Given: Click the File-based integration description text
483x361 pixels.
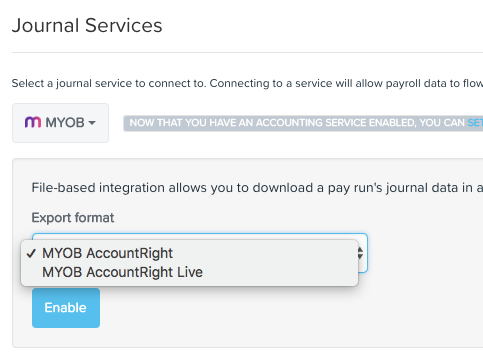Looking at the screenshot, I should [257, 188].
